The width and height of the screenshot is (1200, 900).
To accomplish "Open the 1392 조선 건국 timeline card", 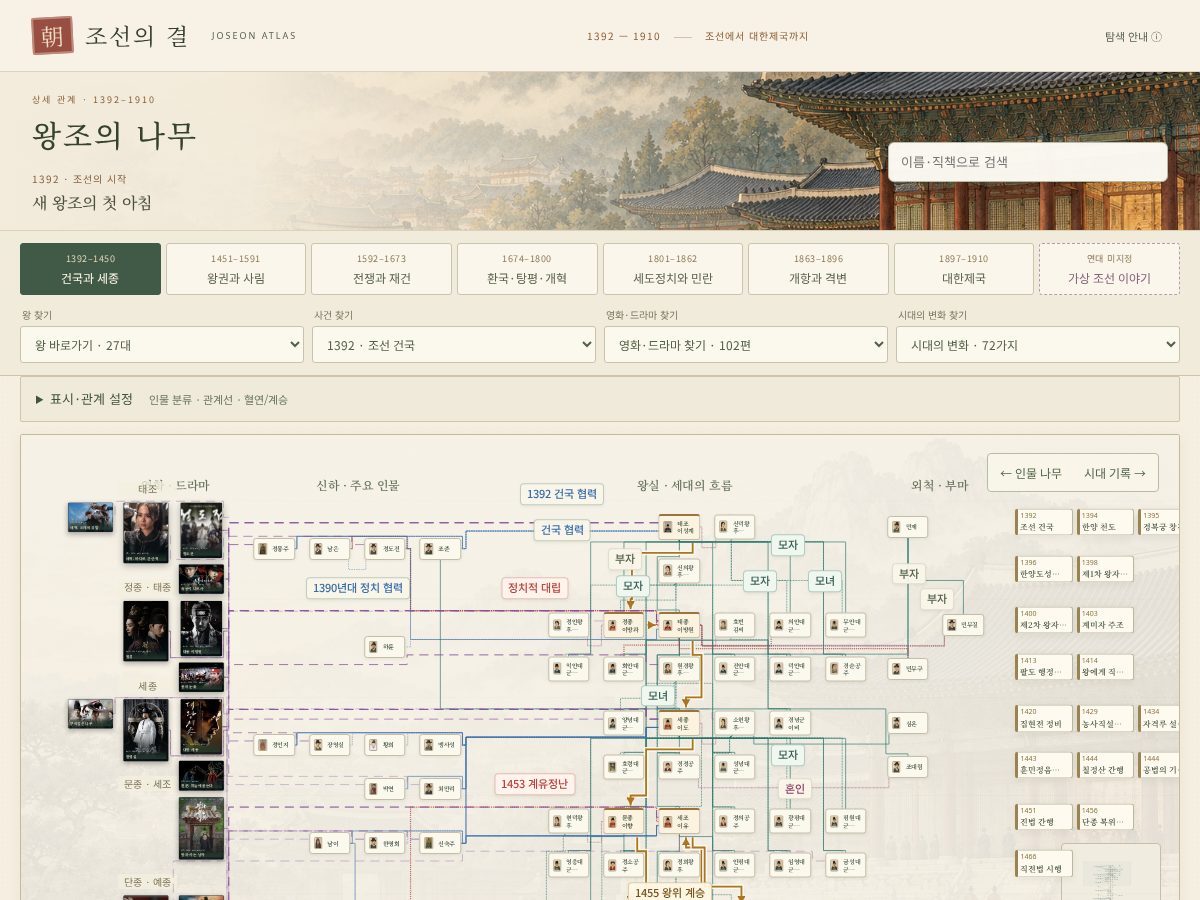I will pos(1046,522).
